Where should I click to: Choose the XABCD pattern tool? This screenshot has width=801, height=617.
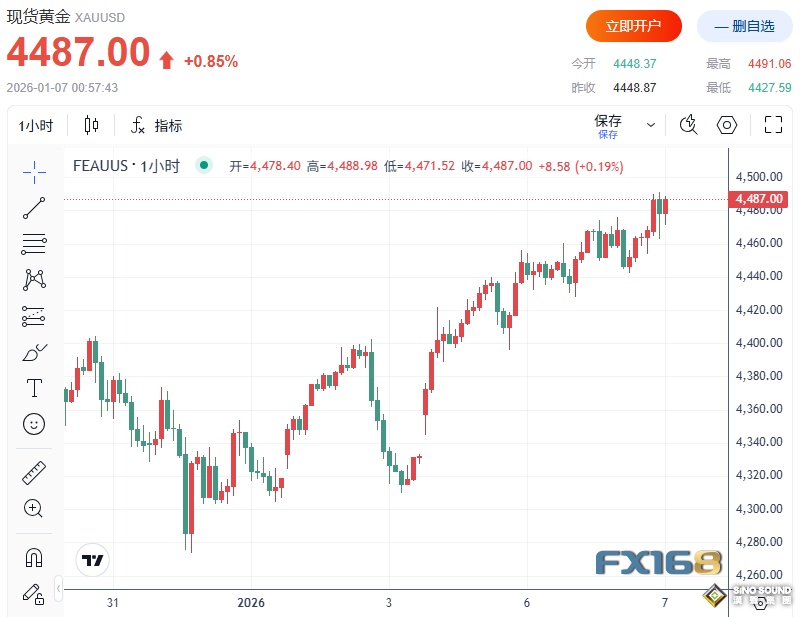[x=34, y=279]
